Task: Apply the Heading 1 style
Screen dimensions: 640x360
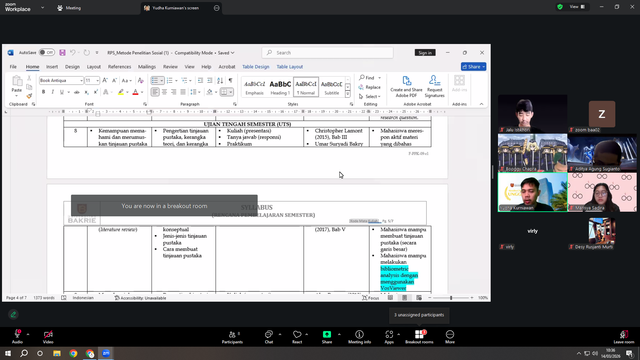Action: 280,87
